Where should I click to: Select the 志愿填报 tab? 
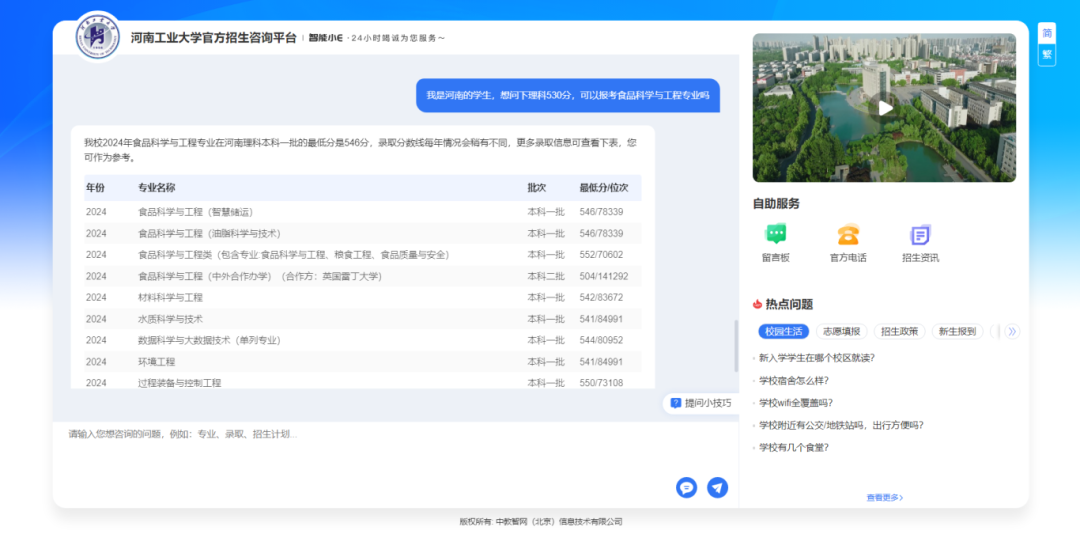[x=841, y=331]
